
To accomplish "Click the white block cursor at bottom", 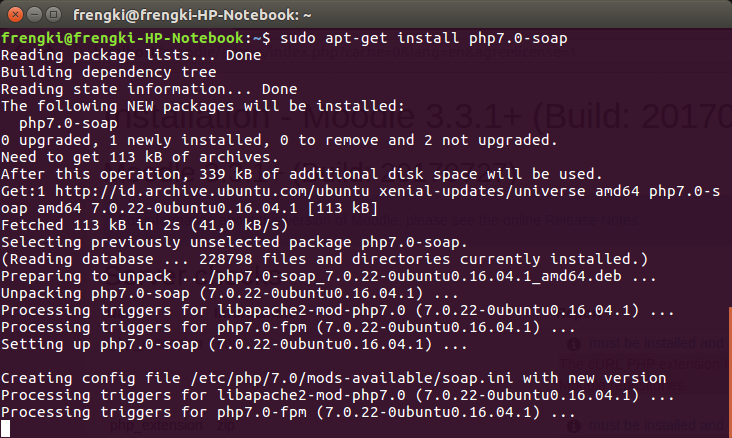I will tap(6, 429).
